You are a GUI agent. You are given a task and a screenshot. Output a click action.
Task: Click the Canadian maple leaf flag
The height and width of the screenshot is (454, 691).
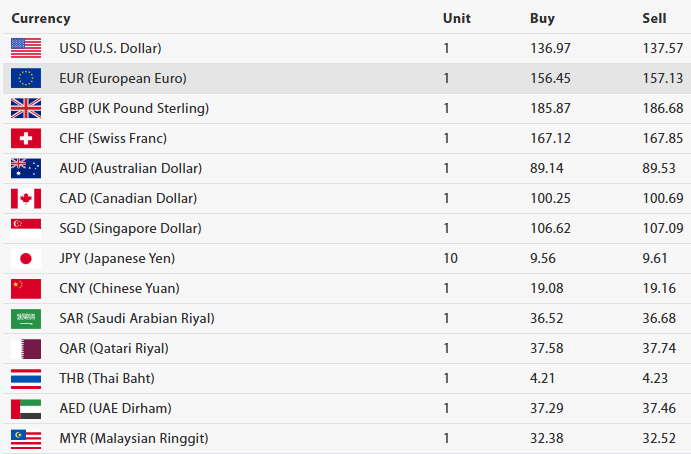25,198
